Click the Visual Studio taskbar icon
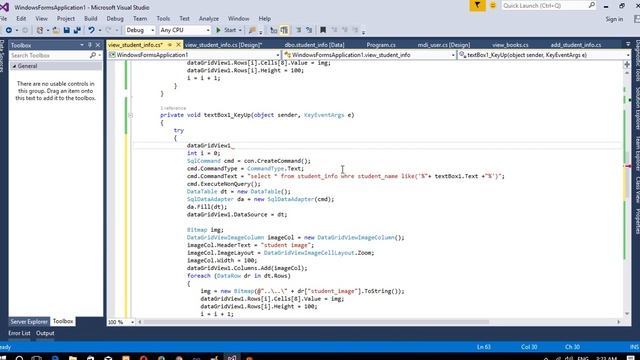Screen dimensions: 640x360 pyautogui.click(x=232, y=358)
